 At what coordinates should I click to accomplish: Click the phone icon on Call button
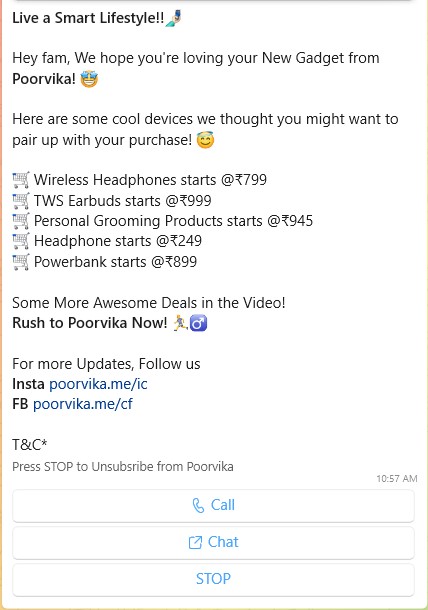coord(198,505)
